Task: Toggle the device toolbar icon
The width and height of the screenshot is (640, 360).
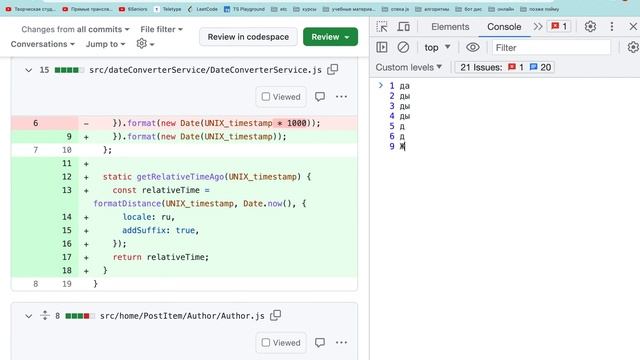Action: (403, 27)
